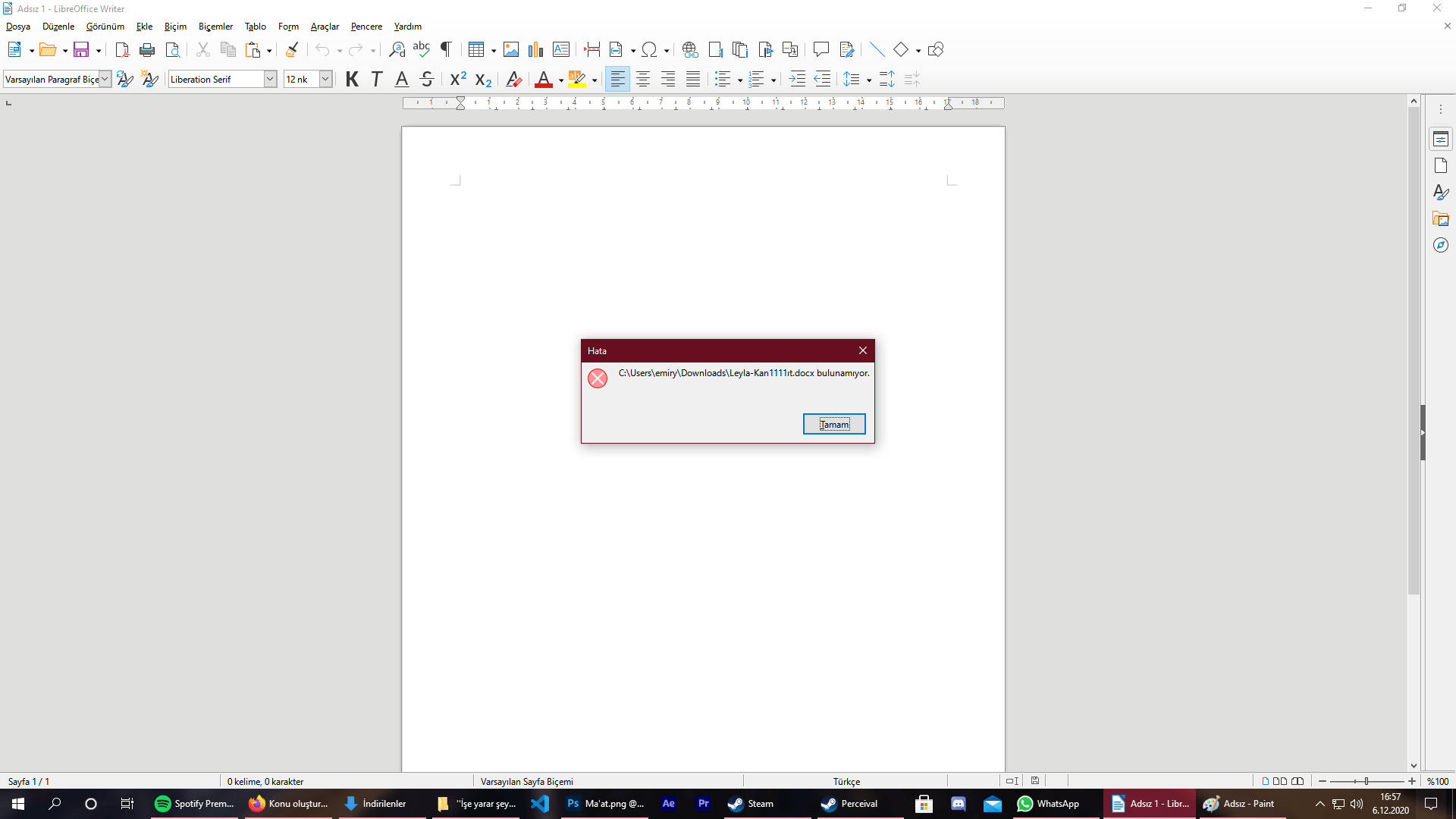This screenshot has height=819, width=1456.
Task: Toggle bold K formatting
Action: (x=352, y=79)
